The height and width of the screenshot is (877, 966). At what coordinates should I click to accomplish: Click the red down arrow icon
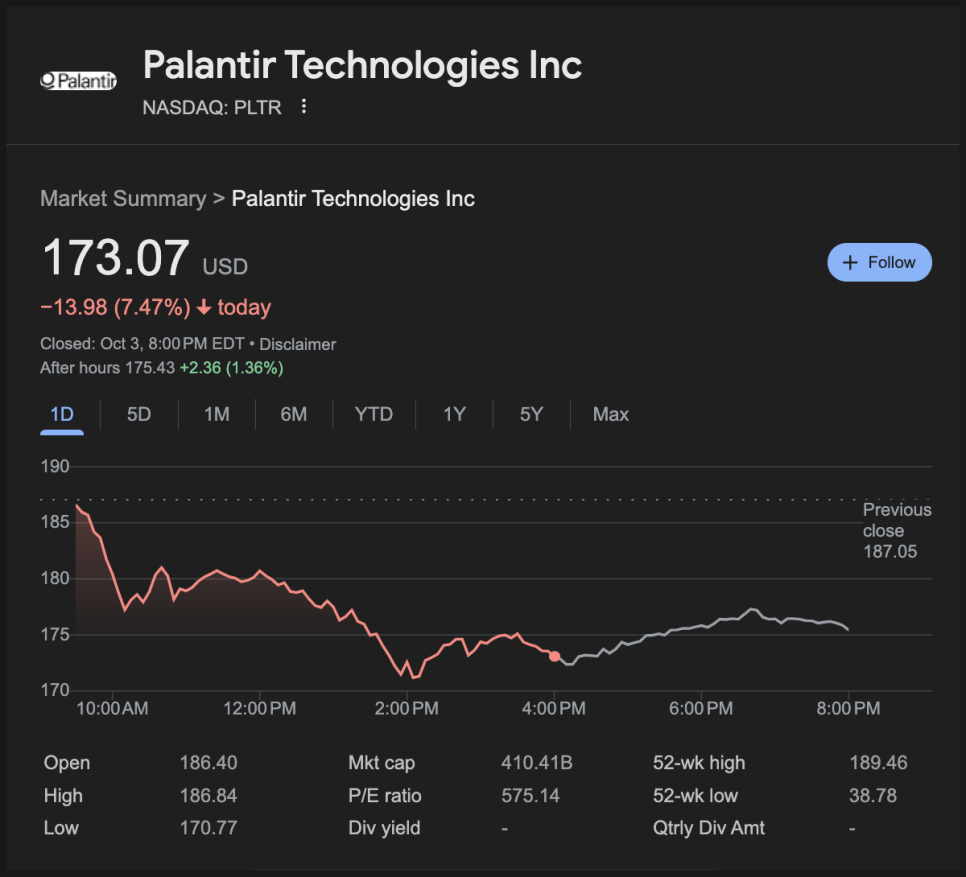(204, 307)
